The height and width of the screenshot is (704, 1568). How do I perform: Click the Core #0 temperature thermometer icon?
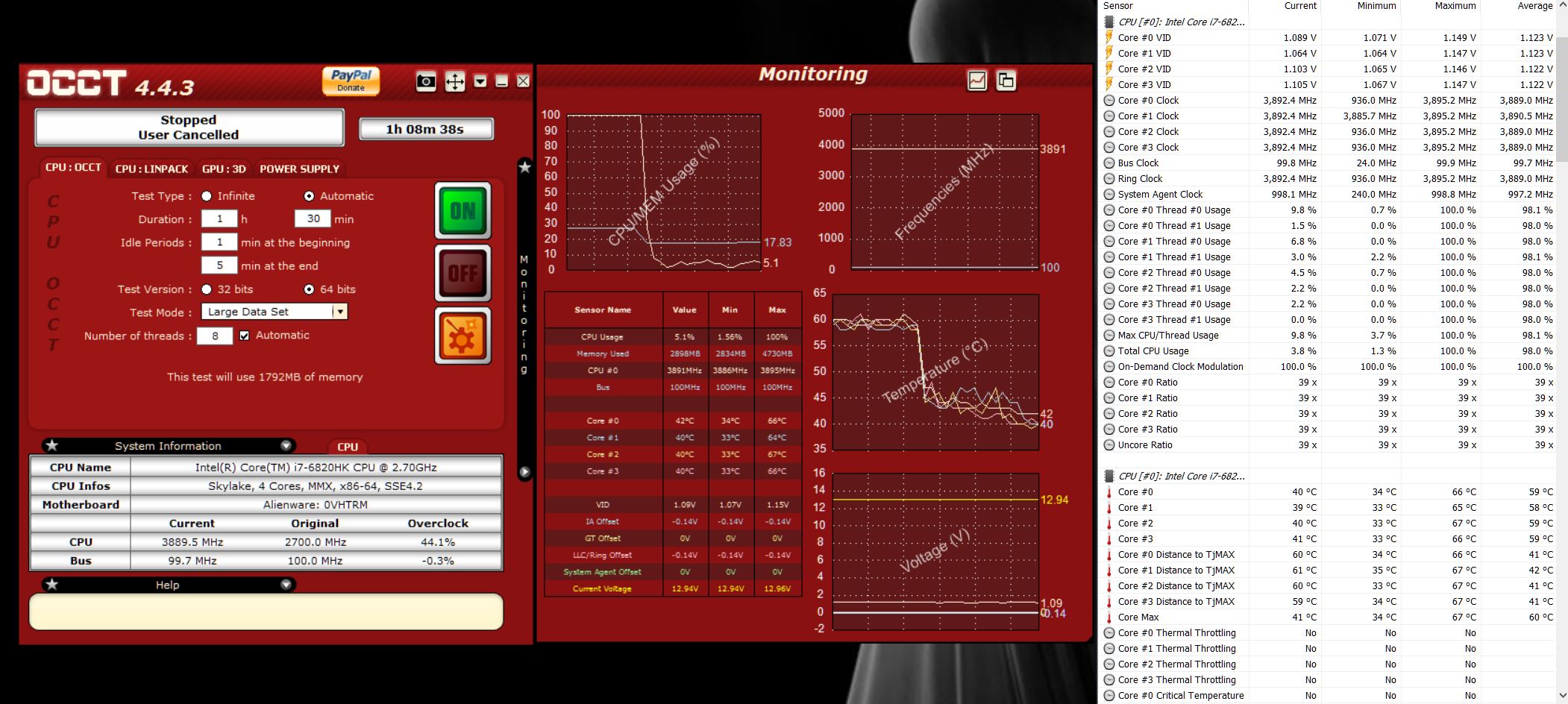[1109, 492]
